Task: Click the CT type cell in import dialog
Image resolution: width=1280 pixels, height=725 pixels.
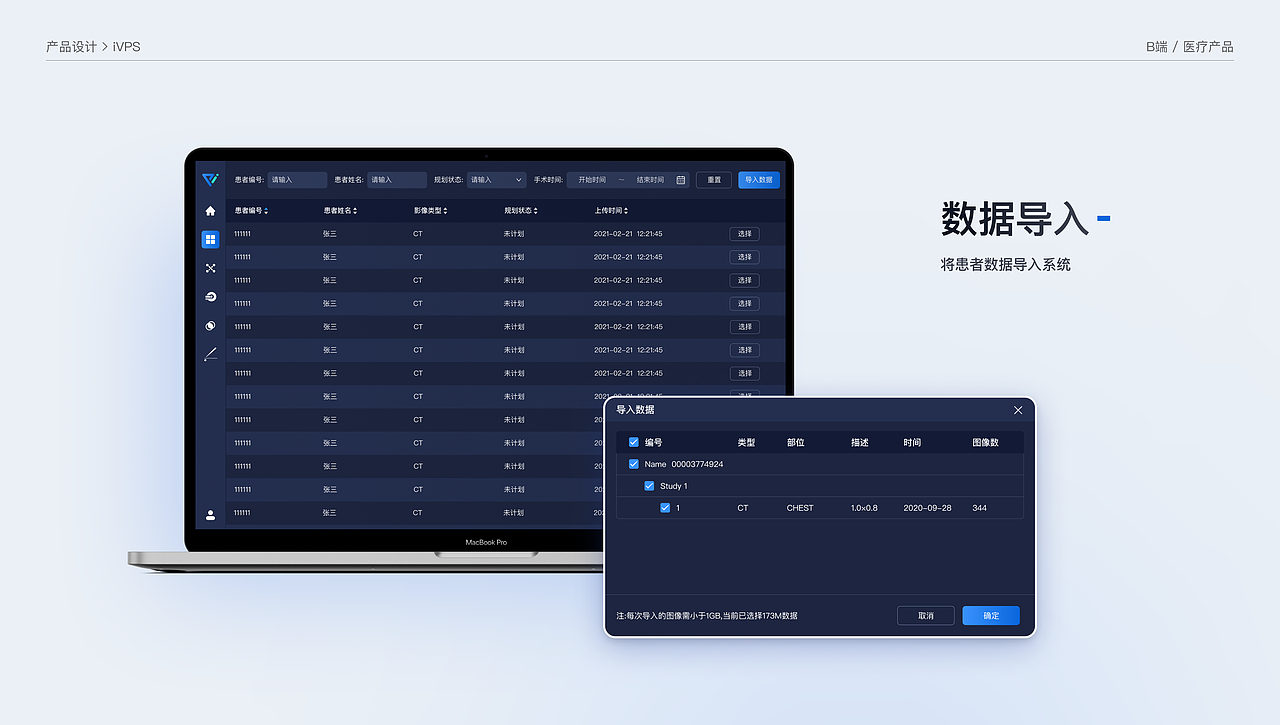Action: coord(743,508)
